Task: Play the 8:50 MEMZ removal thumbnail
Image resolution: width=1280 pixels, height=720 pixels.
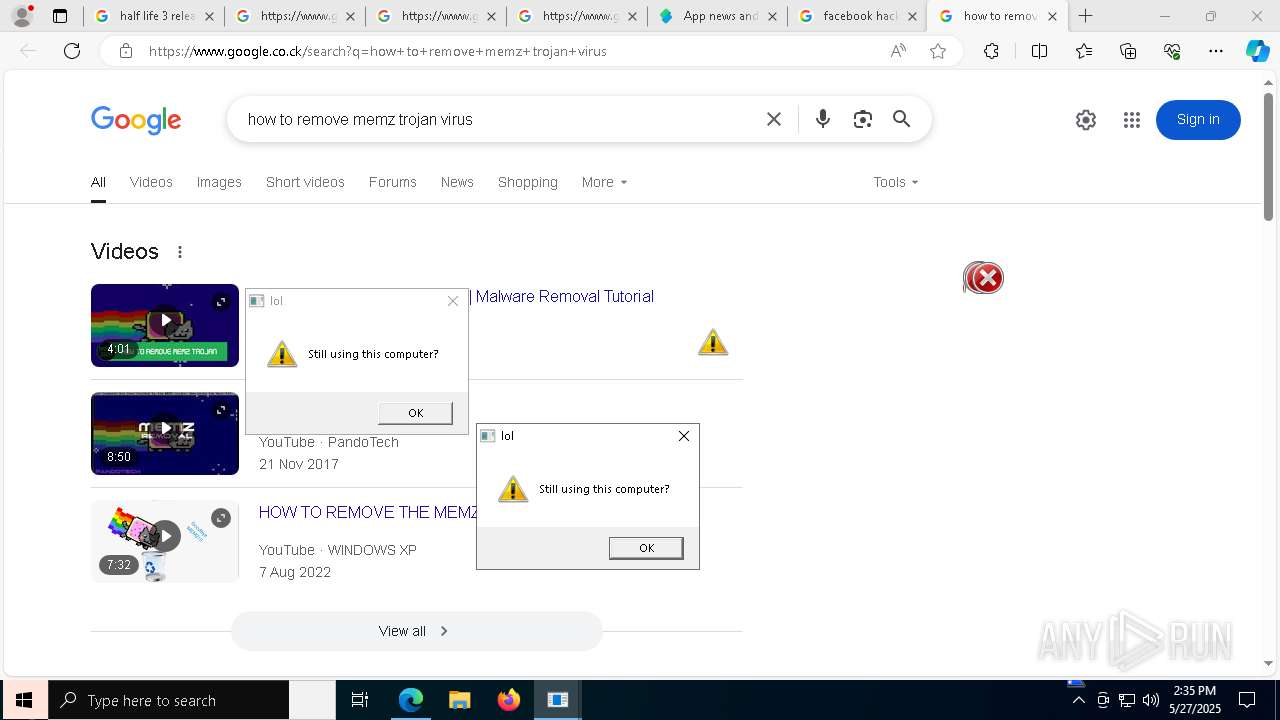Action: [165, 433]
